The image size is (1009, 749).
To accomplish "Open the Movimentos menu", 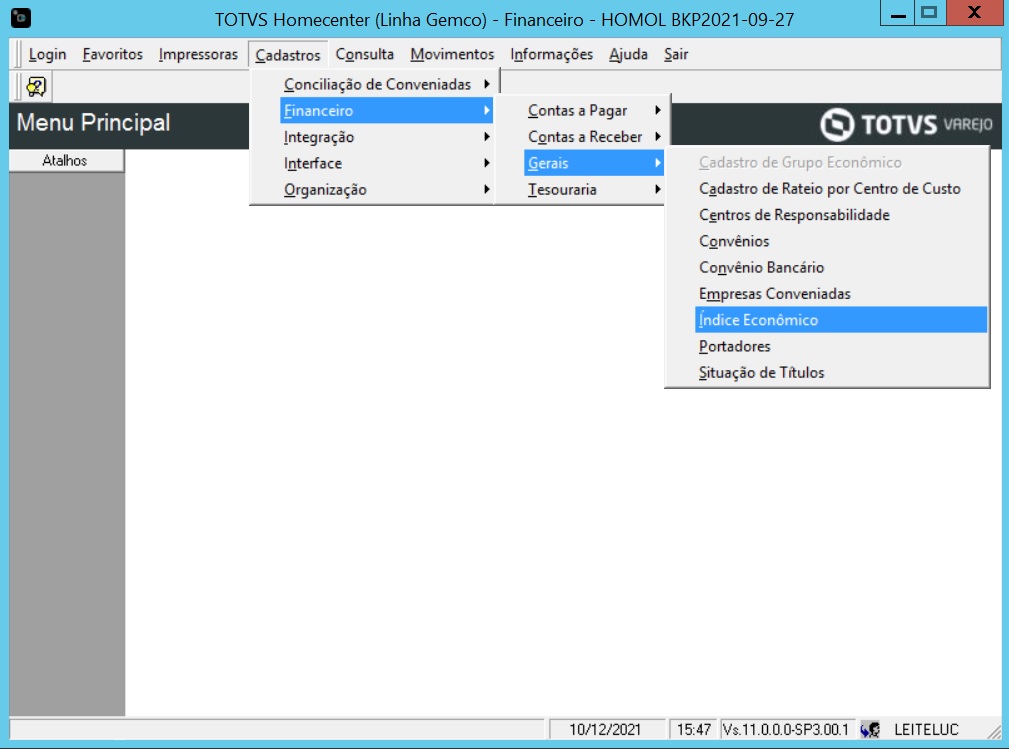I will pyautogui.click(x=452, y=55).
